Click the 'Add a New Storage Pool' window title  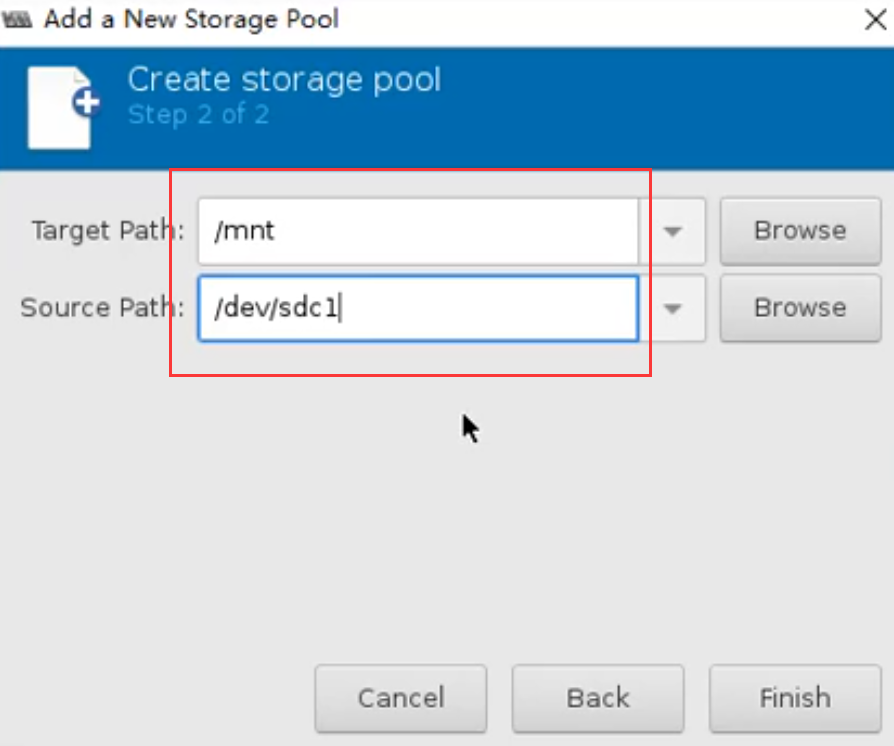coord(191,20)
